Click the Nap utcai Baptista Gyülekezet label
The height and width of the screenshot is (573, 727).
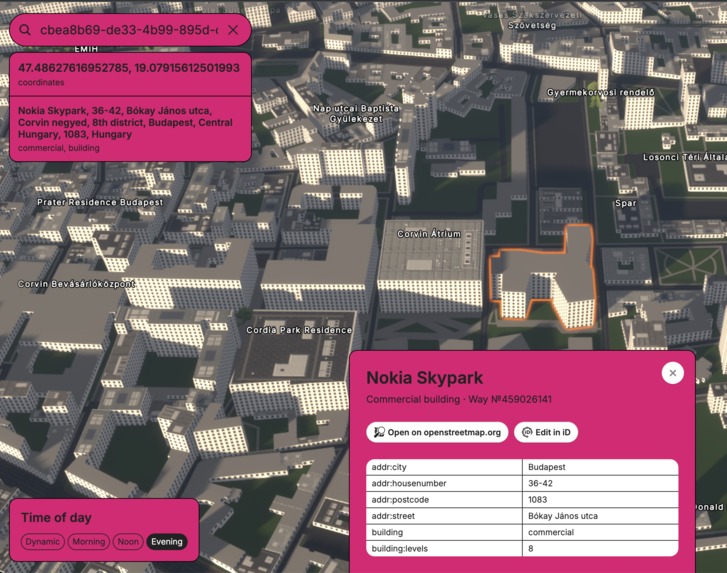(x=356, y=114)
